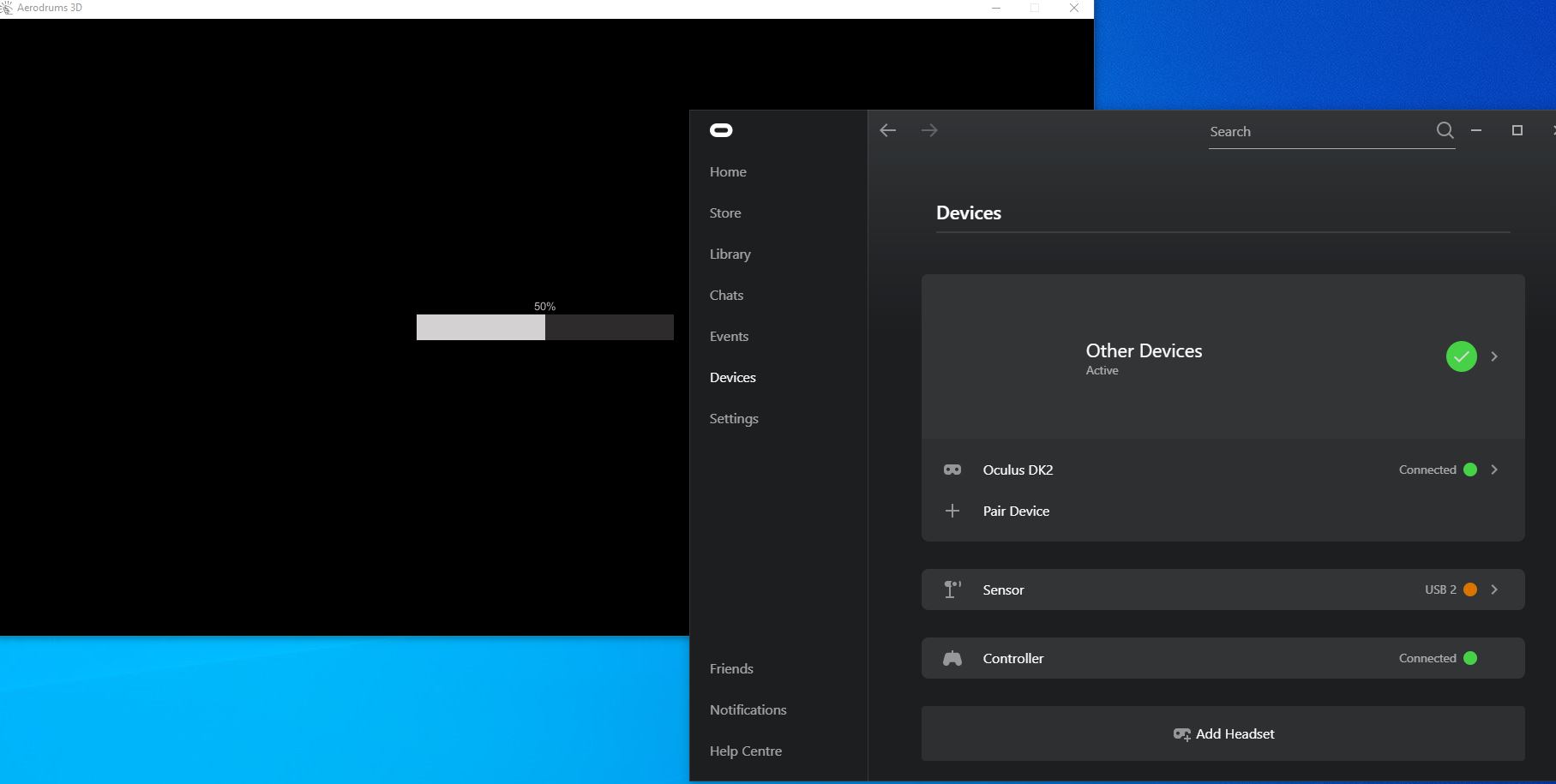Screen dimensions: 1556x784
Task: Click the orange USB 2 status dot
Action: click(1470, 589)
